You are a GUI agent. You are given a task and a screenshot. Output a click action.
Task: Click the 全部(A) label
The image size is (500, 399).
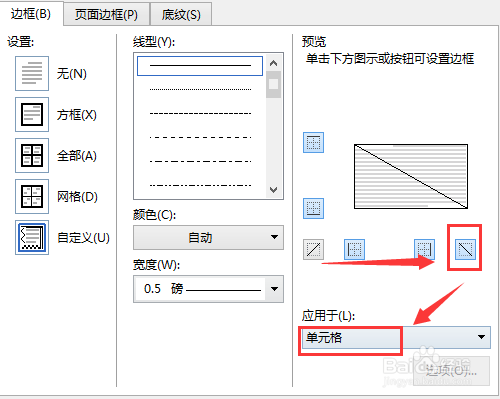[x=77, y=156]
